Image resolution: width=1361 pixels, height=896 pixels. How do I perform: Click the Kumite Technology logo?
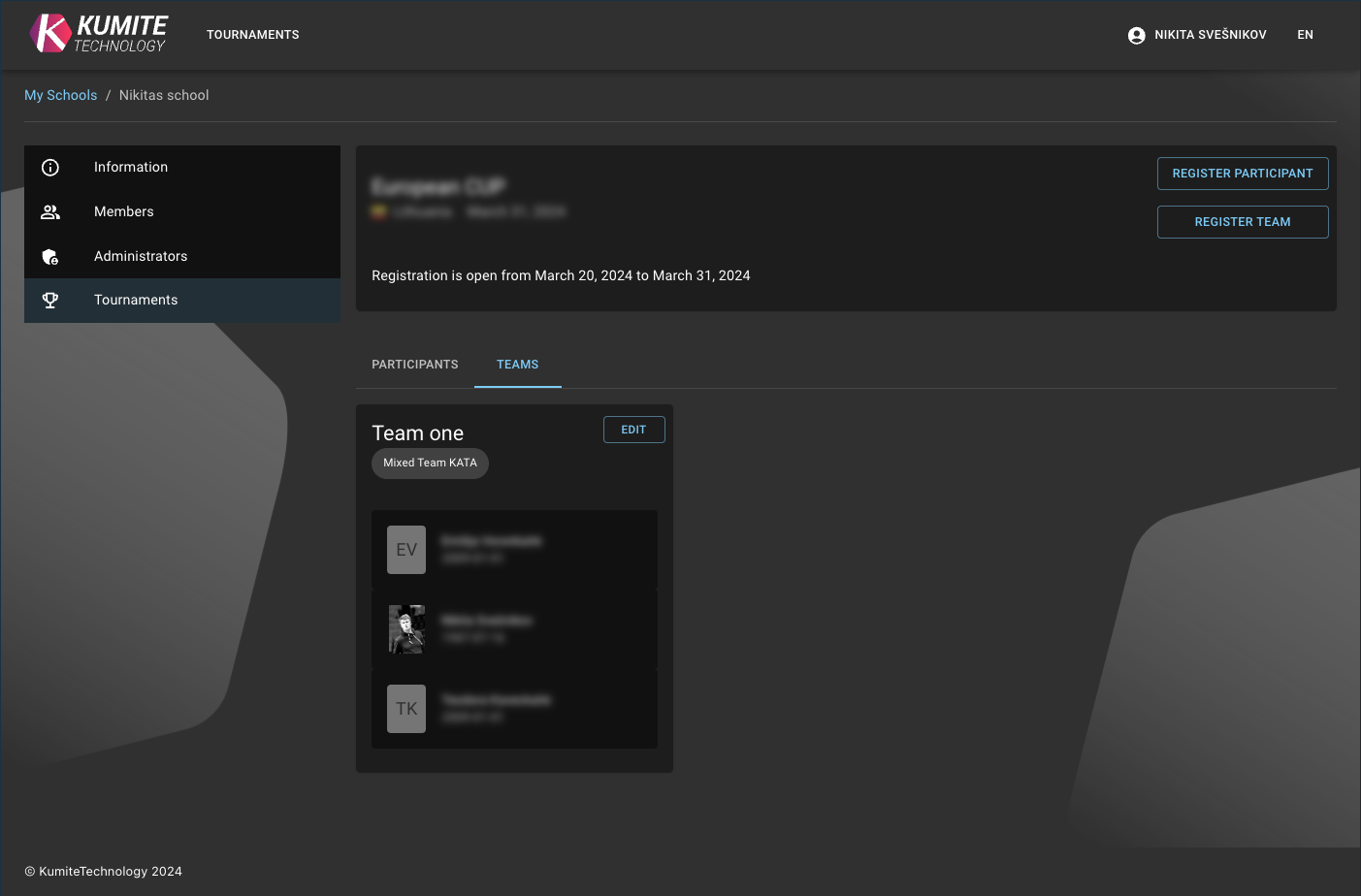98,34
